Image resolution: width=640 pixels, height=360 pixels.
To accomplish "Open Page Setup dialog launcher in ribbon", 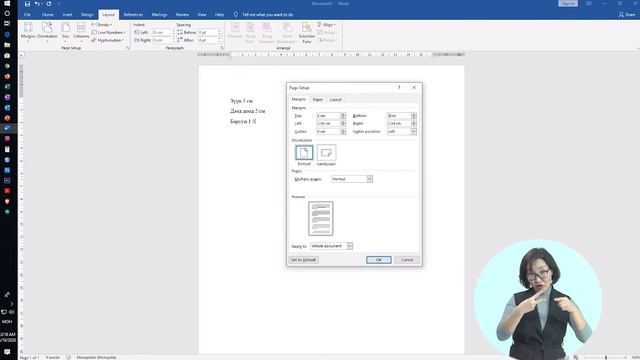I will (x=128, y=48).
